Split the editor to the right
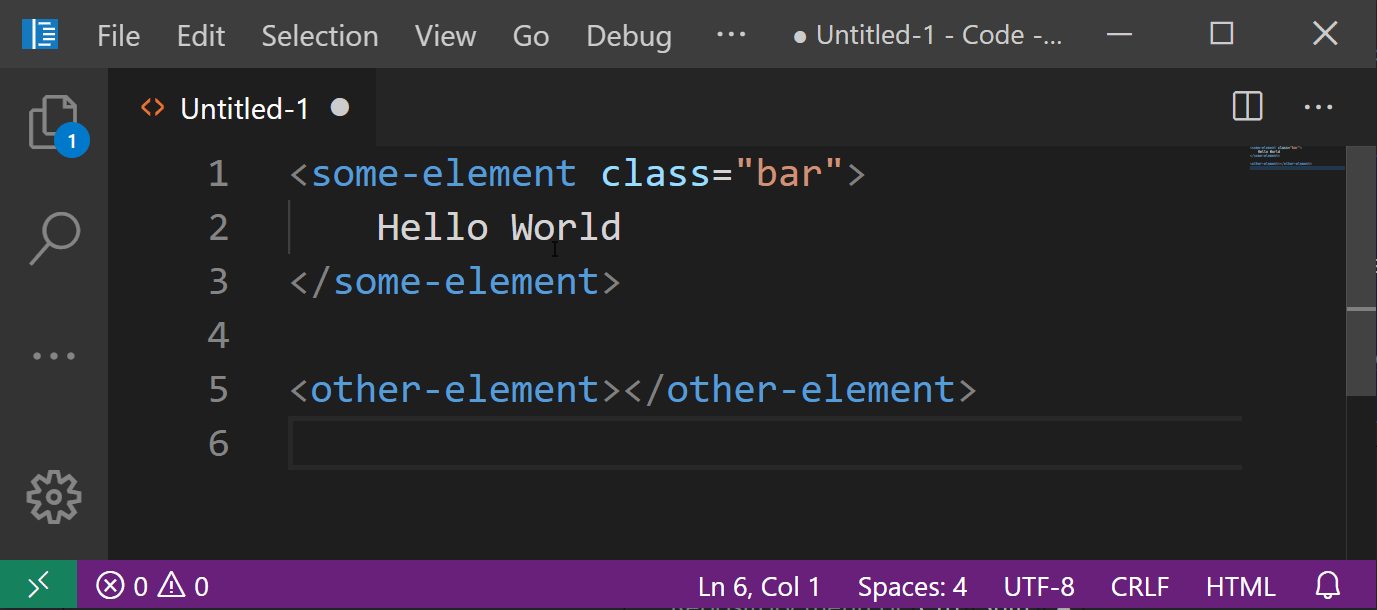Image resolution: width=1377 pixels, height=610 pixels. (x=1248, y=107)
